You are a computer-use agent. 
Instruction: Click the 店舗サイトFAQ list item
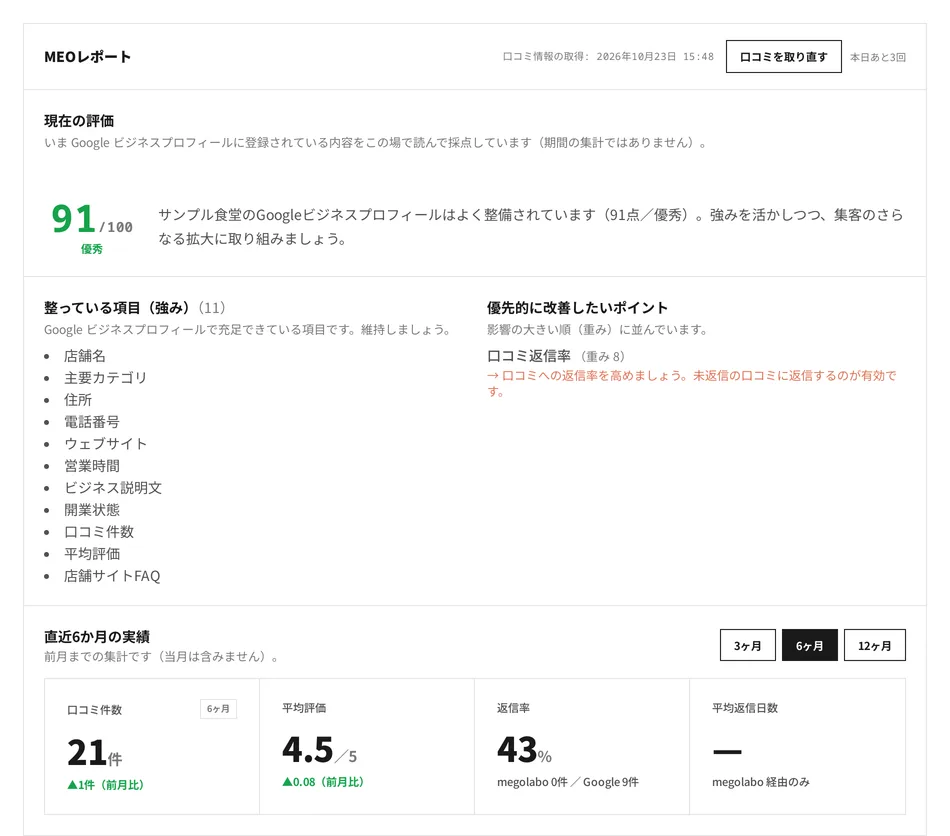pyautogui.click(x=112, y=576)
